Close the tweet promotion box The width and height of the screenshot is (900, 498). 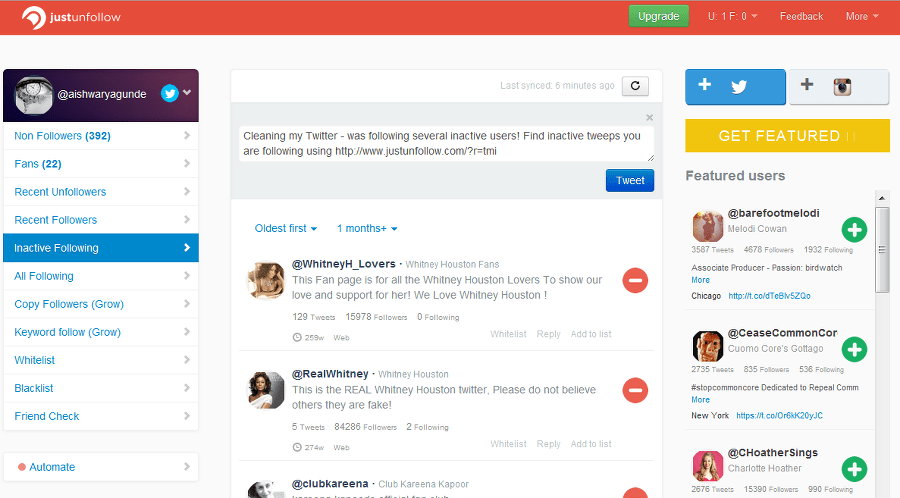click(649, 117)
